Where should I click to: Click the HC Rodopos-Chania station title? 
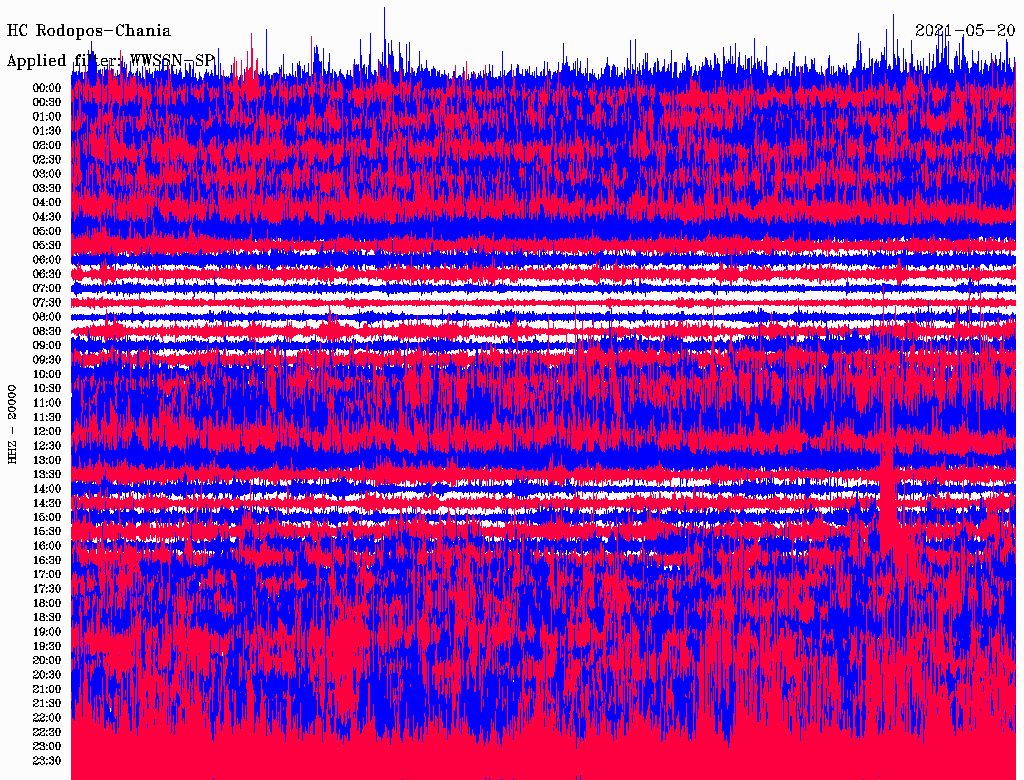[x=89, y=31]
